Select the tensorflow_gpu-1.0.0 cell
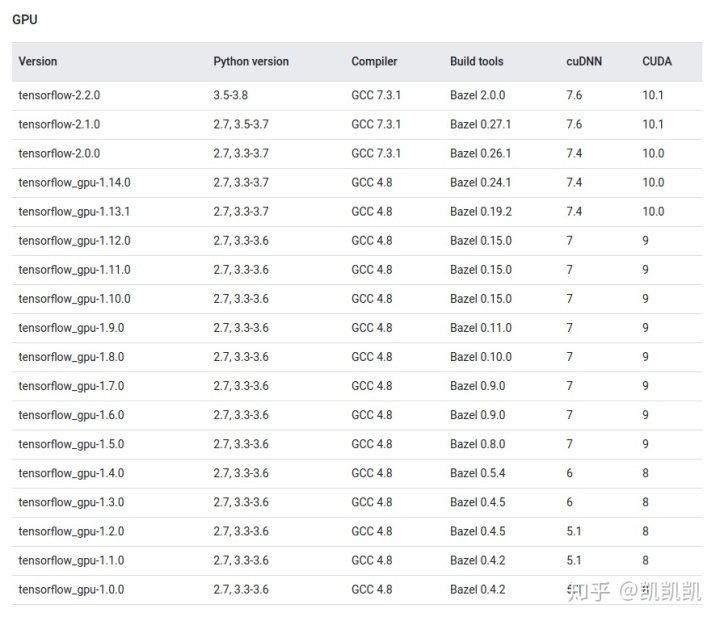This screenshot has height=621, width=720. tap(71, 589)
